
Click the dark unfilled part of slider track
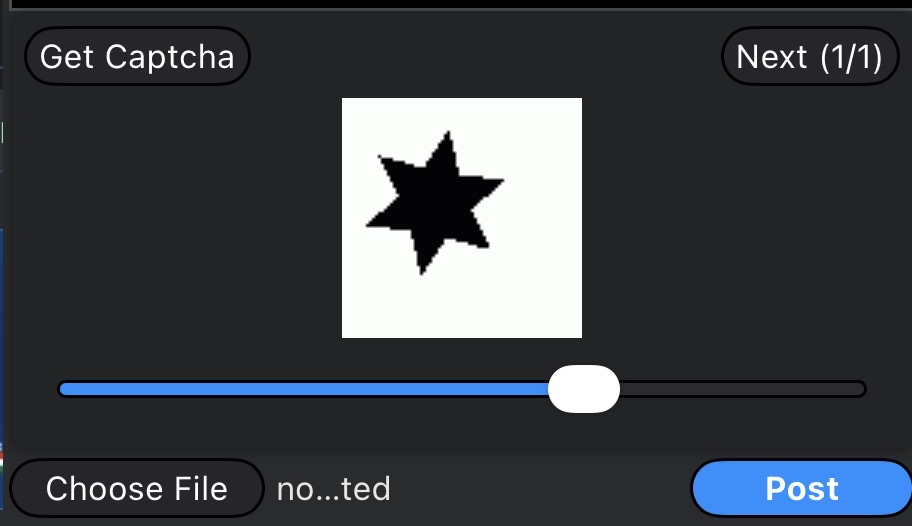[x=743, y=389]
